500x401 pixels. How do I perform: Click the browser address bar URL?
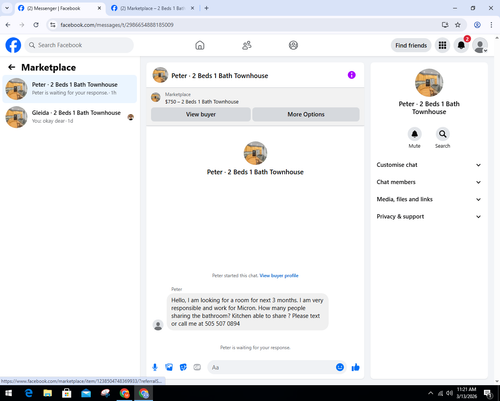coord(117,25)
